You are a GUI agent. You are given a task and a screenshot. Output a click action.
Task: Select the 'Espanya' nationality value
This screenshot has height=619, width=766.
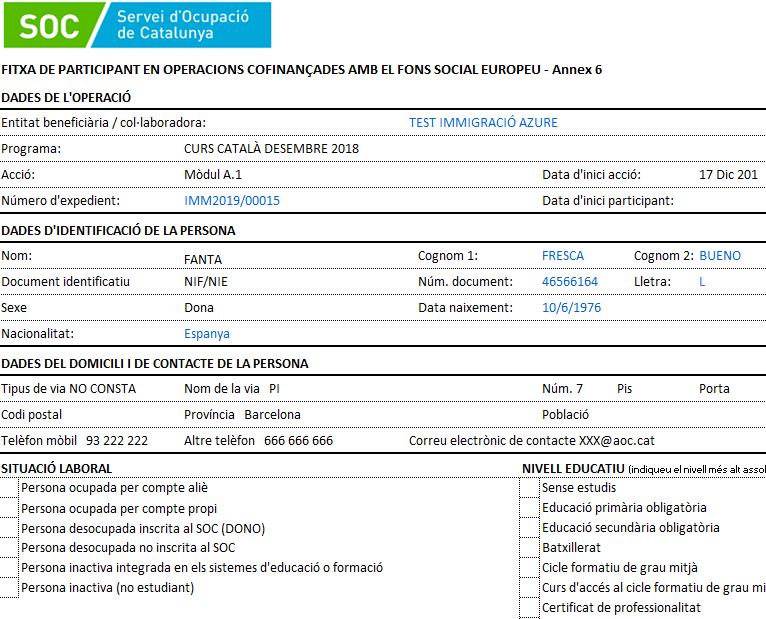click(x=207, y=334)
